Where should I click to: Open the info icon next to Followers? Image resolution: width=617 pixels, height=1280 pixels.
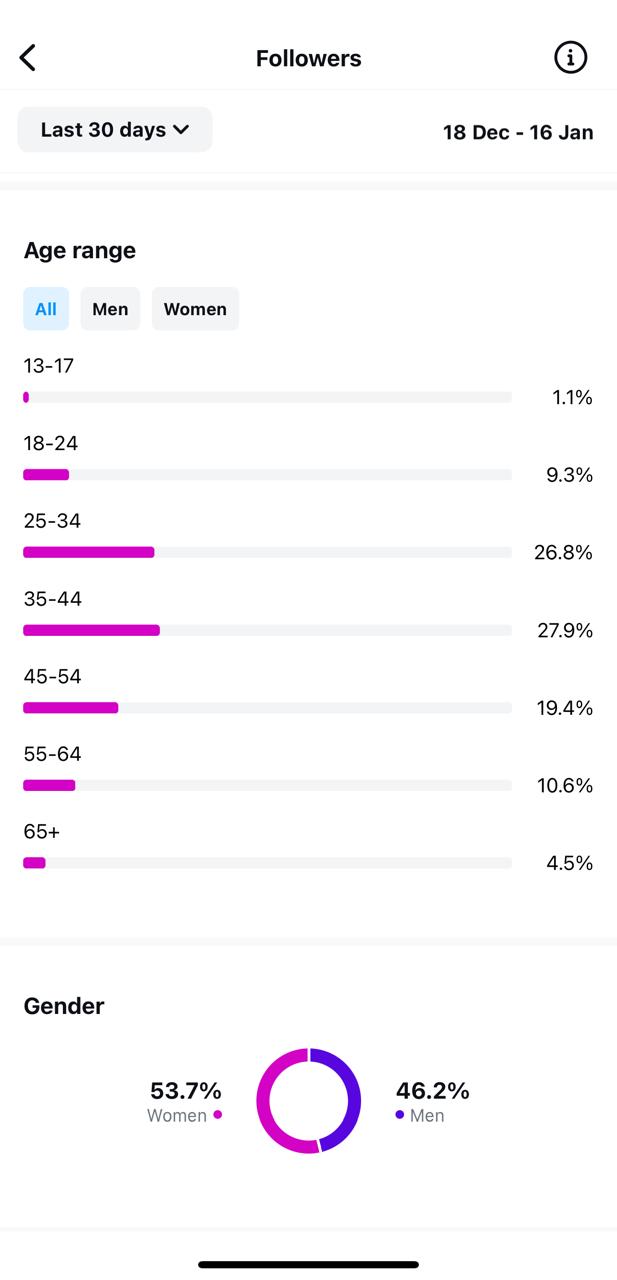point(571,58)
